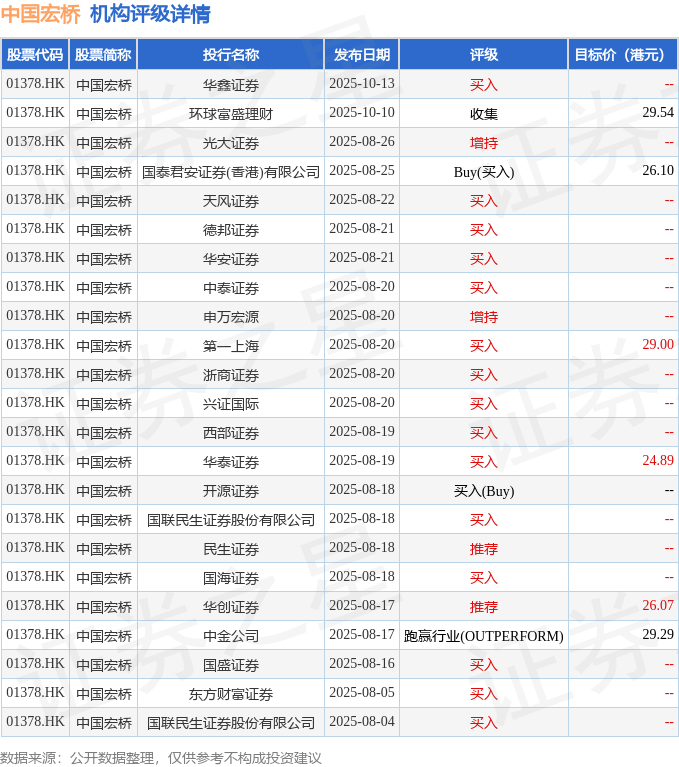Click the date 2025-08-25

pyautogui.click(x=362, y=170)
